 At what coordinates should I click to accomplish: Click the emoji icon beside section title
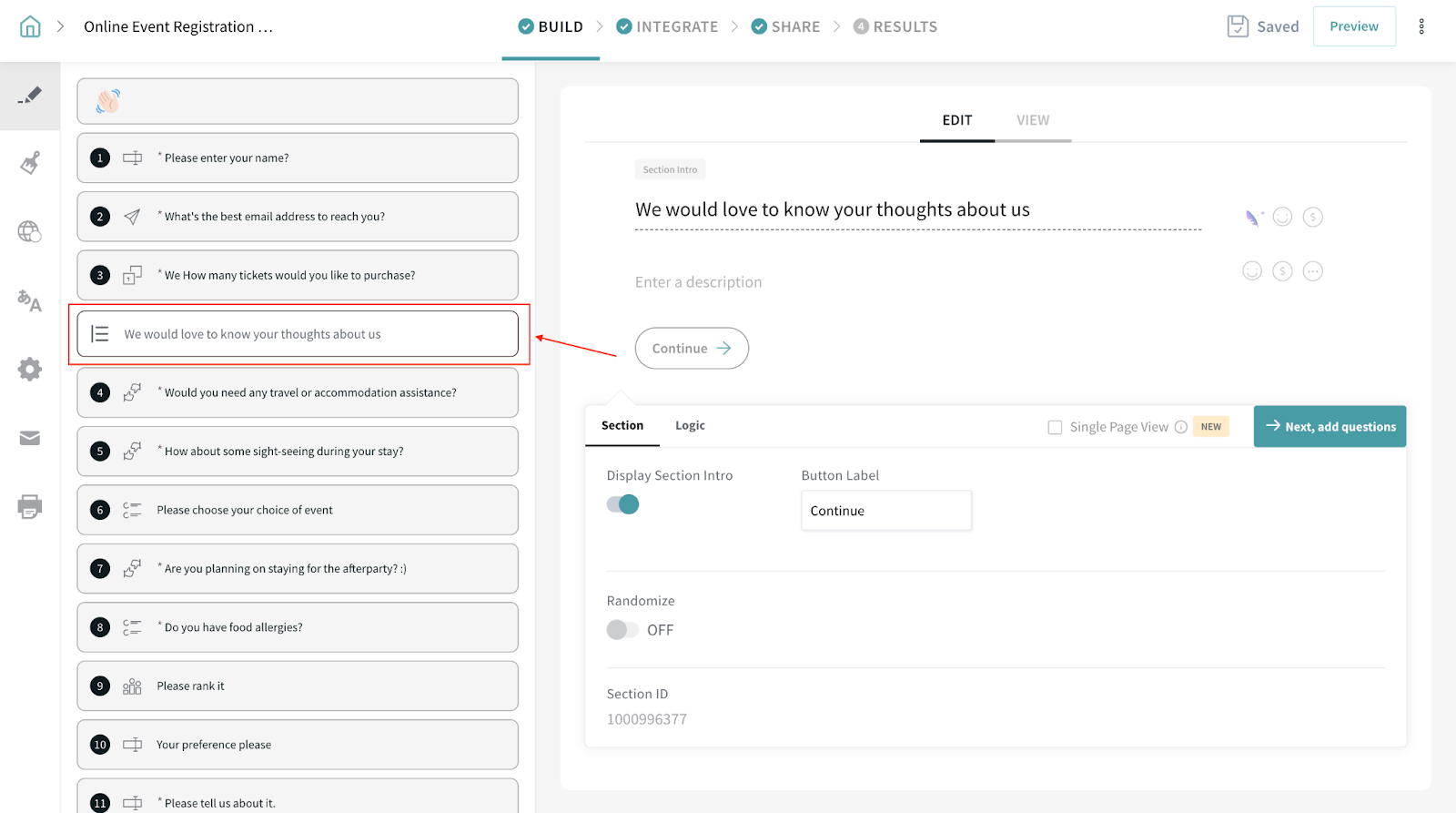(1282, 217)
